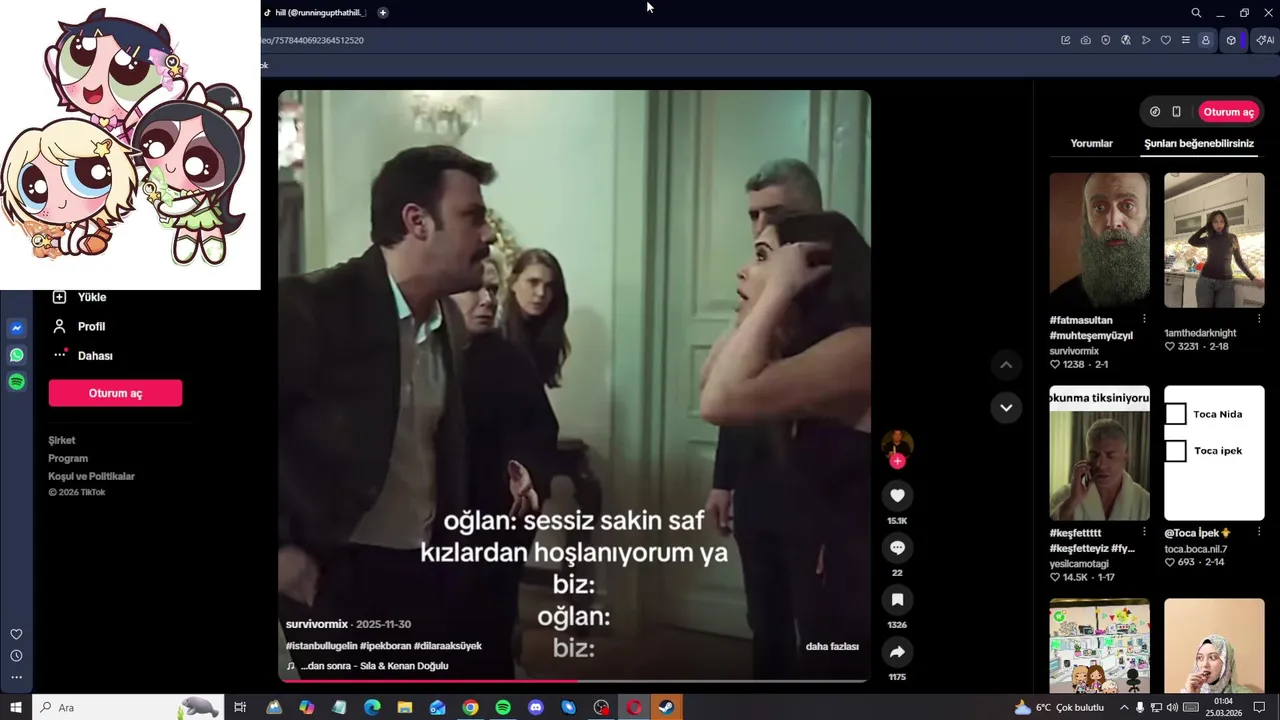The height and width of the screenshot is (720, 1280).
Task: Open options dots for 1amthedarknight video
Action: coord(1258,319)
